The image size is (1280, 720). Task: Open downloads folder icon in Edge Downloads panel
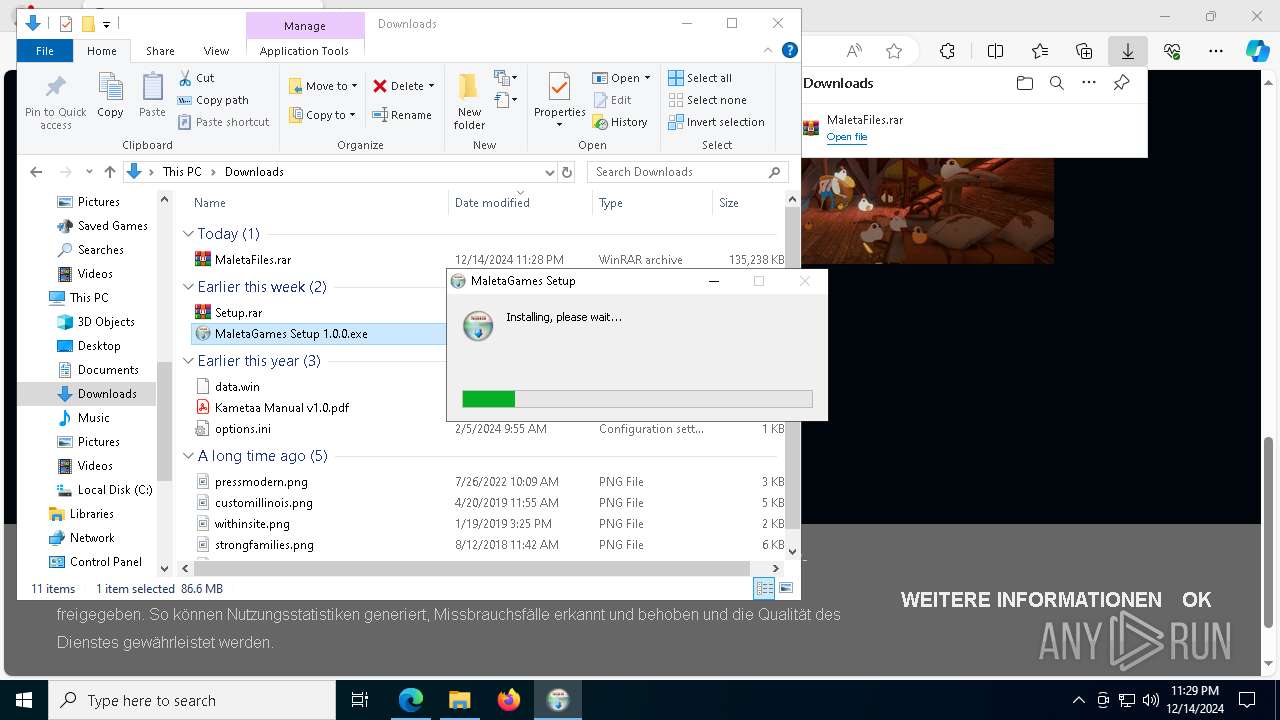point(1024,83)
